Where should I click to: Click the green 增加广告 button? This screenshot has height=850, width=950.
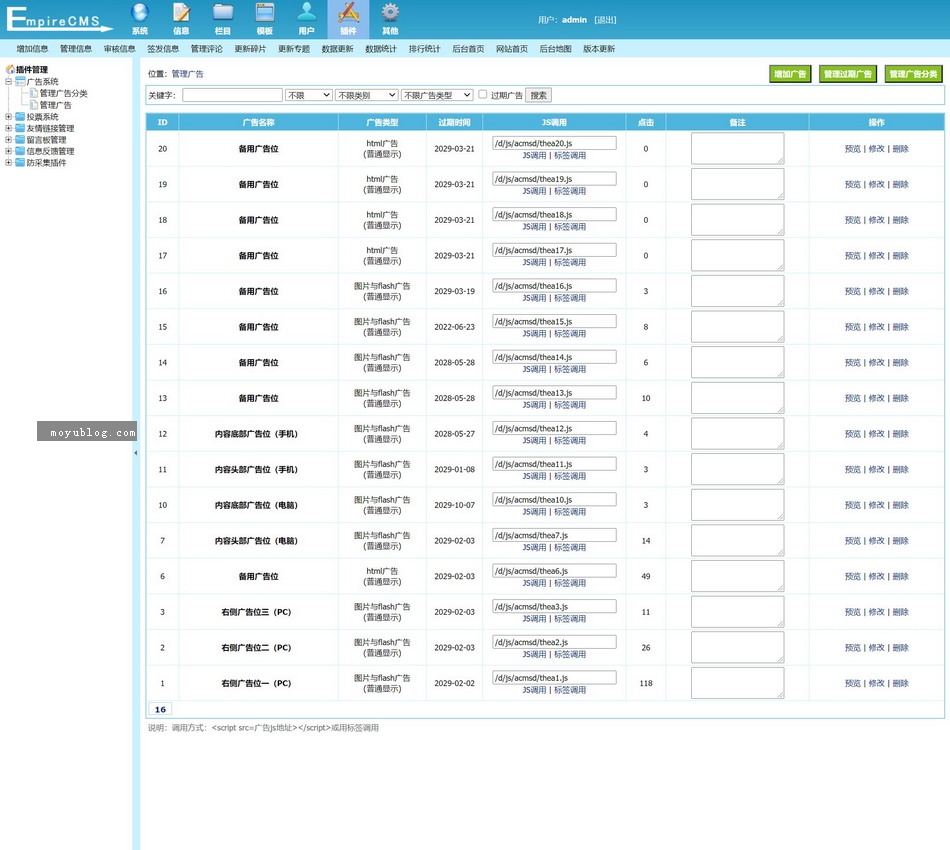pos(790,74)
